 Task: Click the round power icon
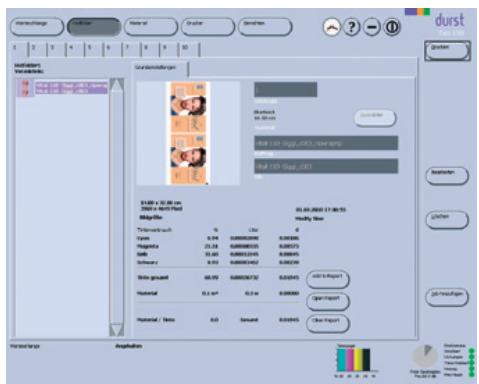(392, 27)
